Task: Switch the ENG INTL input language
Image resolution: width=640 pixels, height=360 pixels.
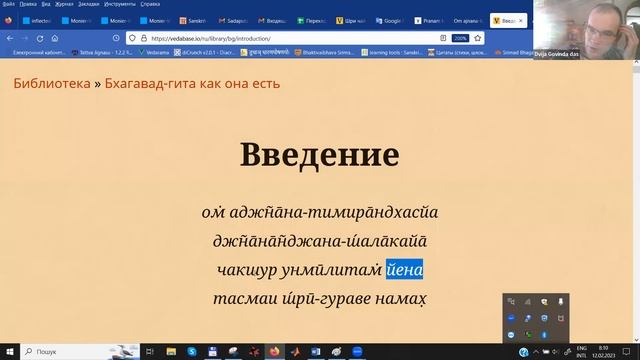Action: tap(582, 352)
